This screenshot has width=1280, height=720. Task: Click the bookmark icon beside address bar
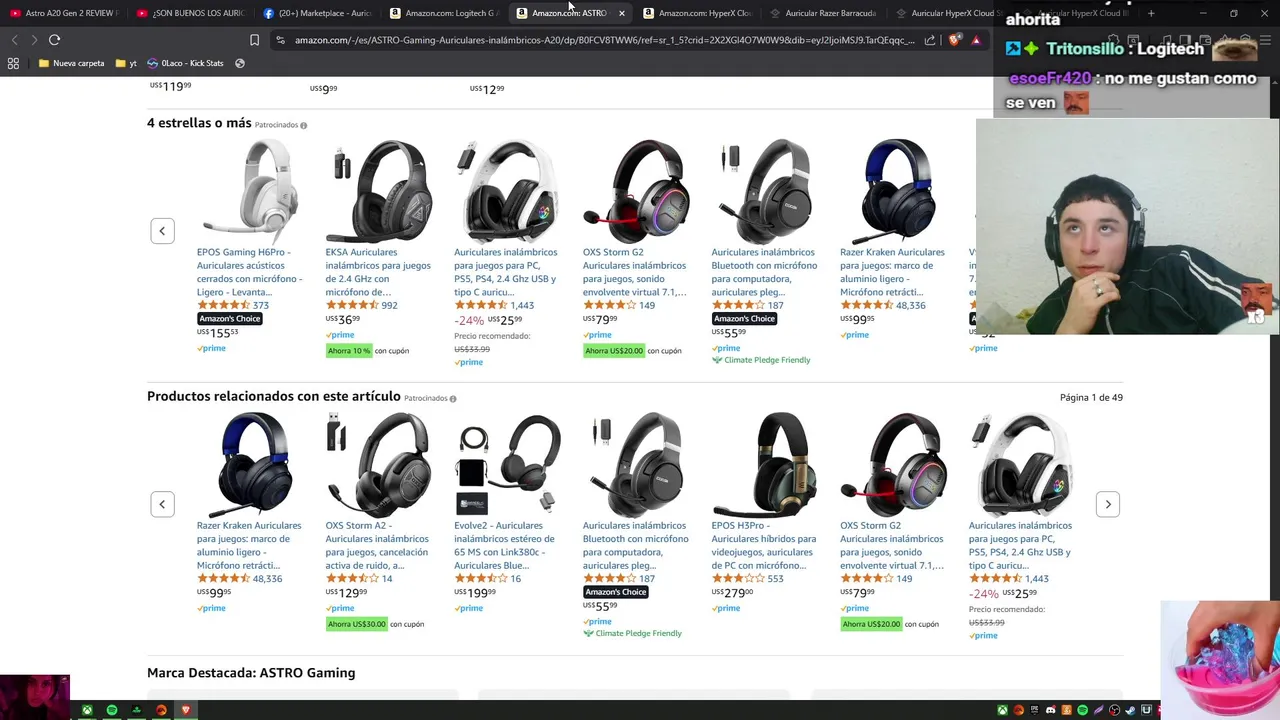click(x=254, y=40)
